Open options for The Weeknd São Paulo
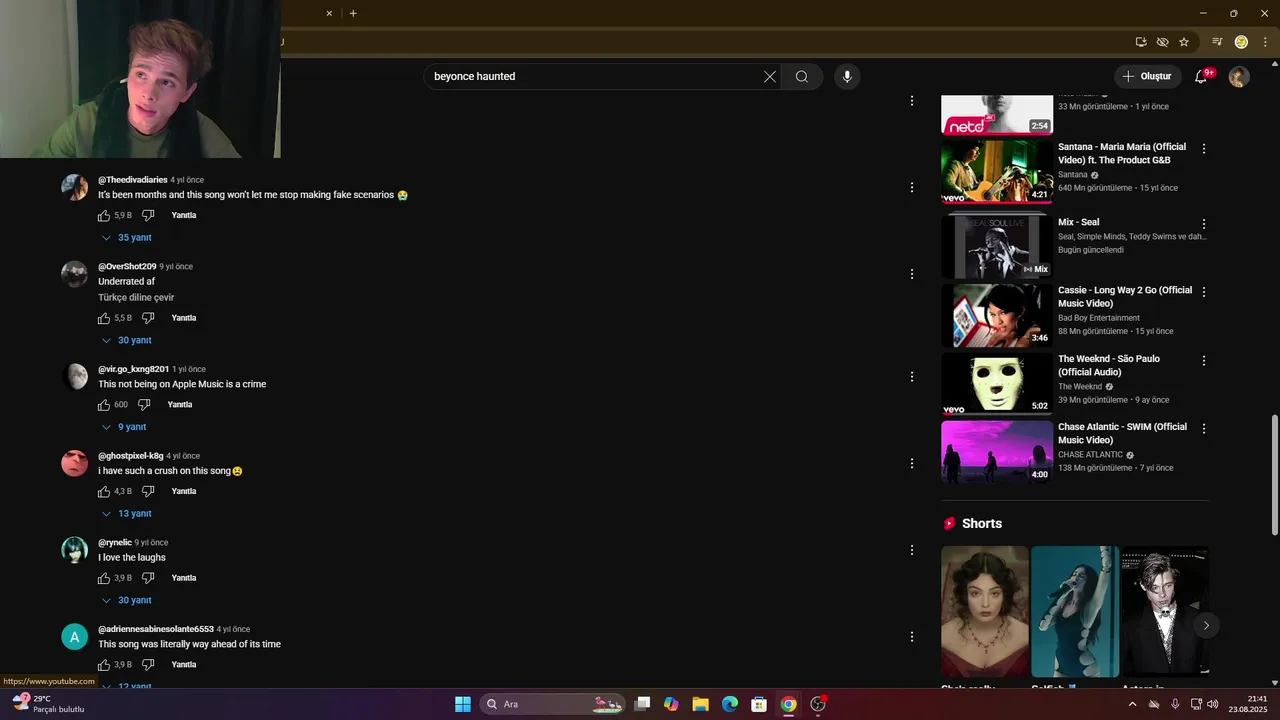The image size is (1280, 720). [x=1204, y=361]
